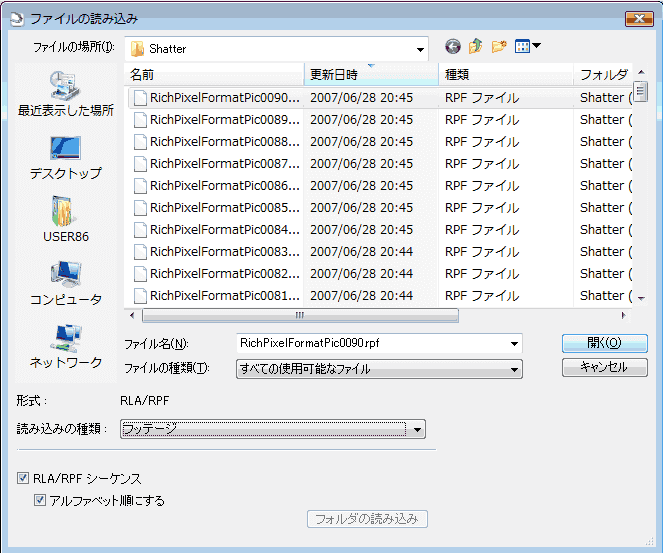Click file icon of RichPixelFormatPic0086
This screenshot has height=553, width=663.
(x=140, y=186)
